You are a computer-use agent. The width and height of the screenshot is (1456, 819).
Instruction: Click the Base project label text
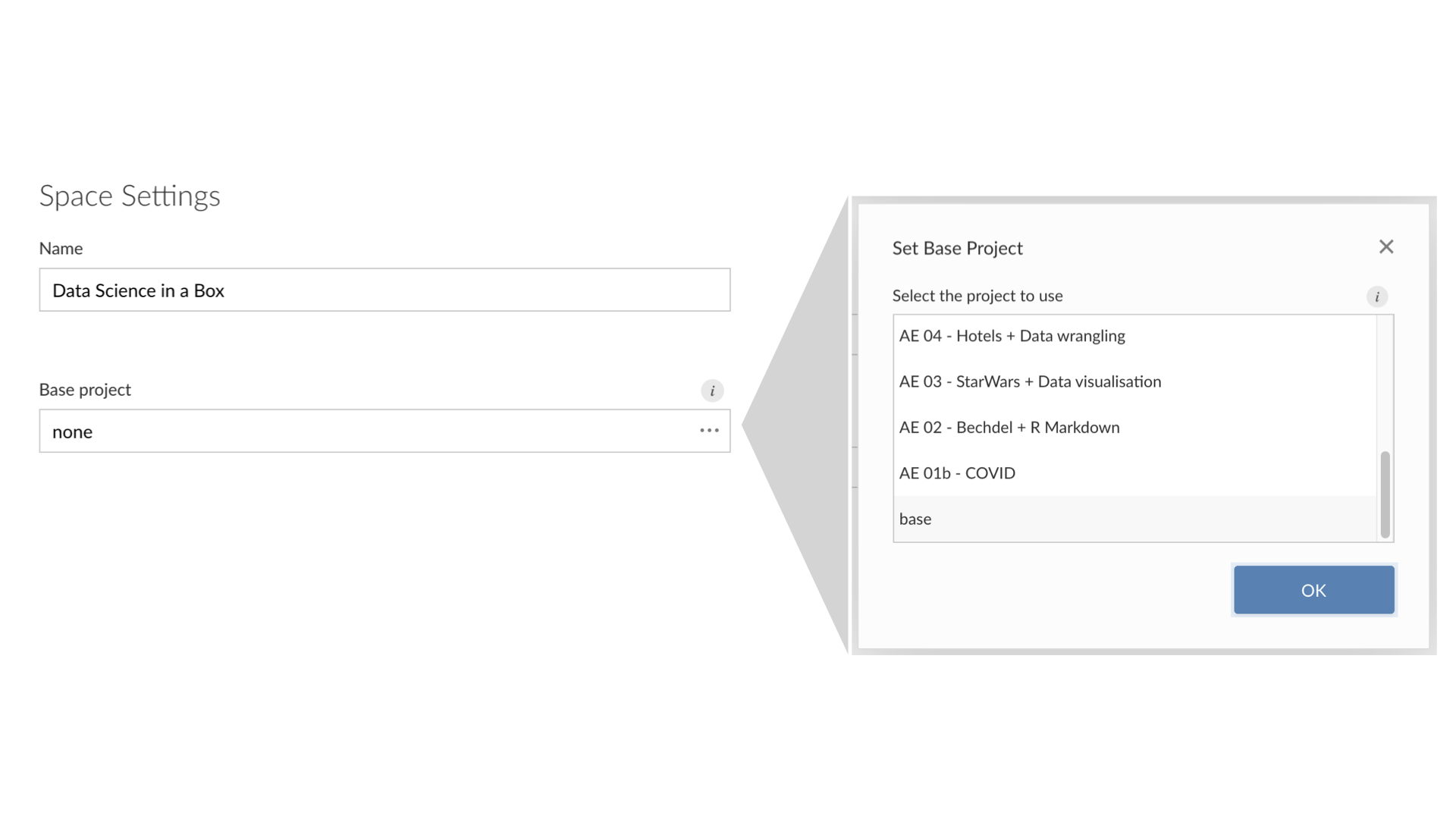pos(85,390)
